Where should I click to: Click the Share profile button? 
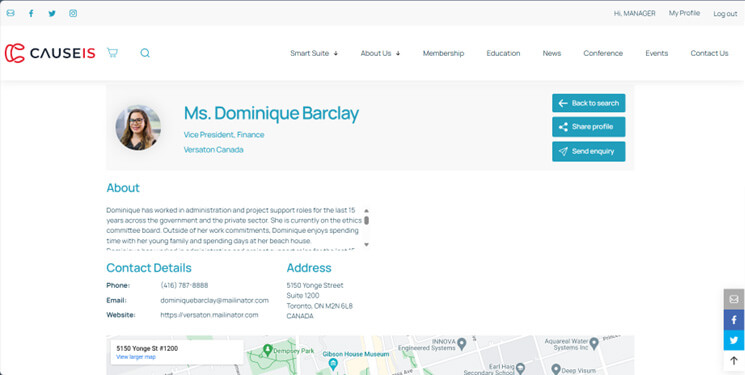click(x=589, y=127)
